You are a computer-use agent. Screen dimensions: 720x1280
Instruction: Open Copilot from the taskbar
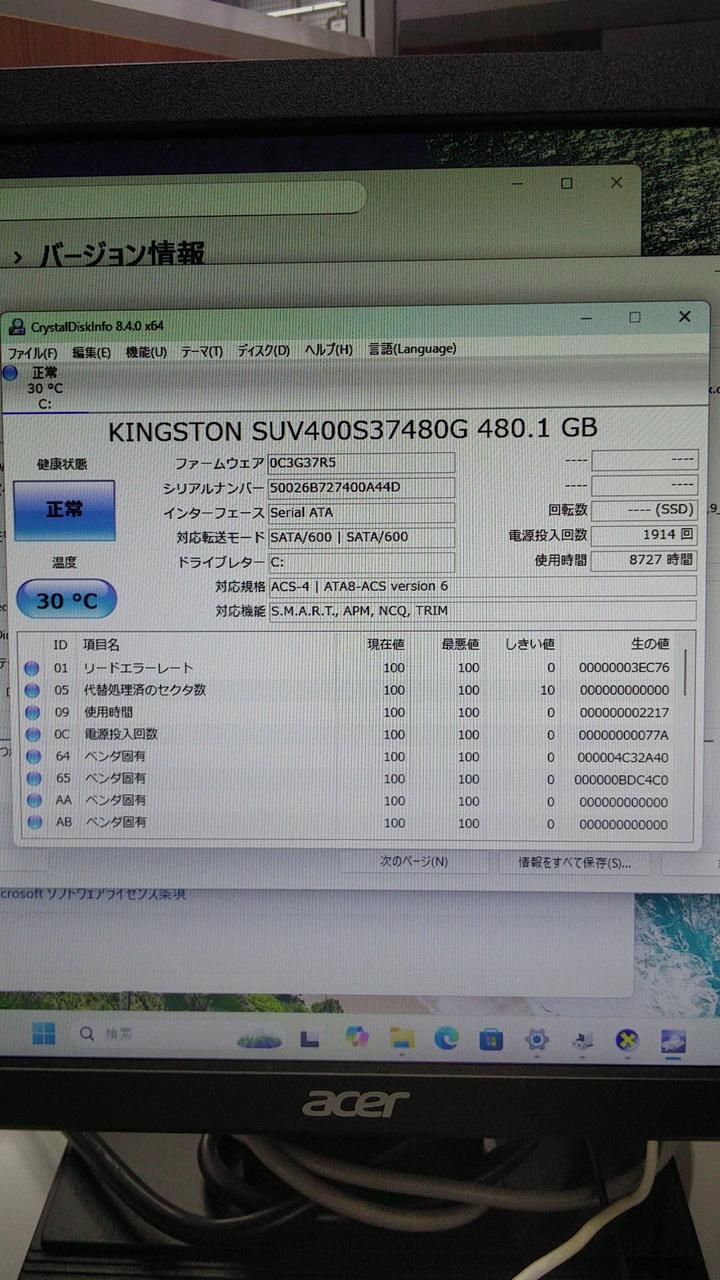[x=357, y=1036]
